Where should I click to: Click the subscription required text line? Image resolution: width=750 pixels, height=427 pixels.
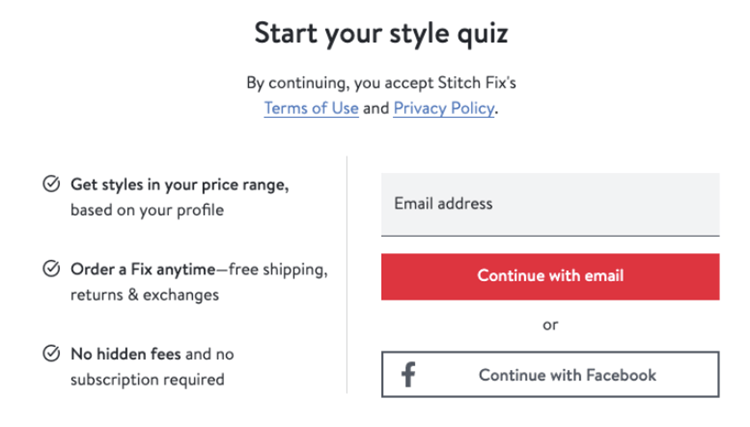point(147,380)
